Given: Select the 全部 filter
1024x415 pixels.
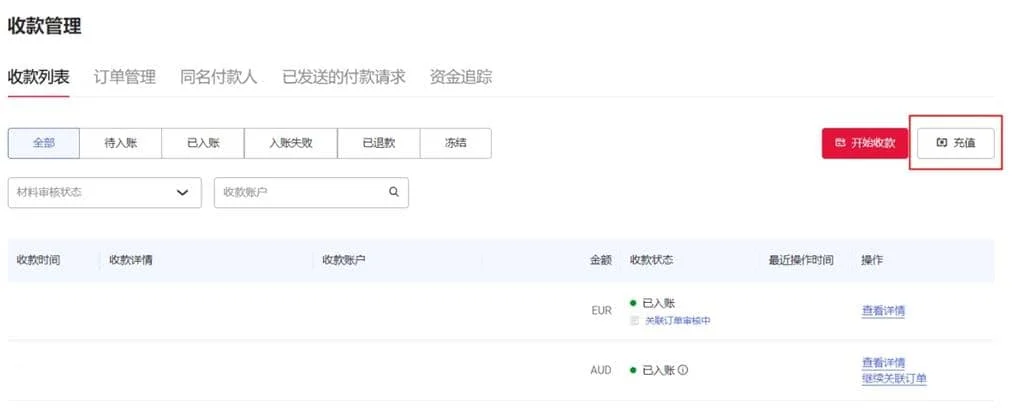Looking at the screenshot, I should [44, 143].
